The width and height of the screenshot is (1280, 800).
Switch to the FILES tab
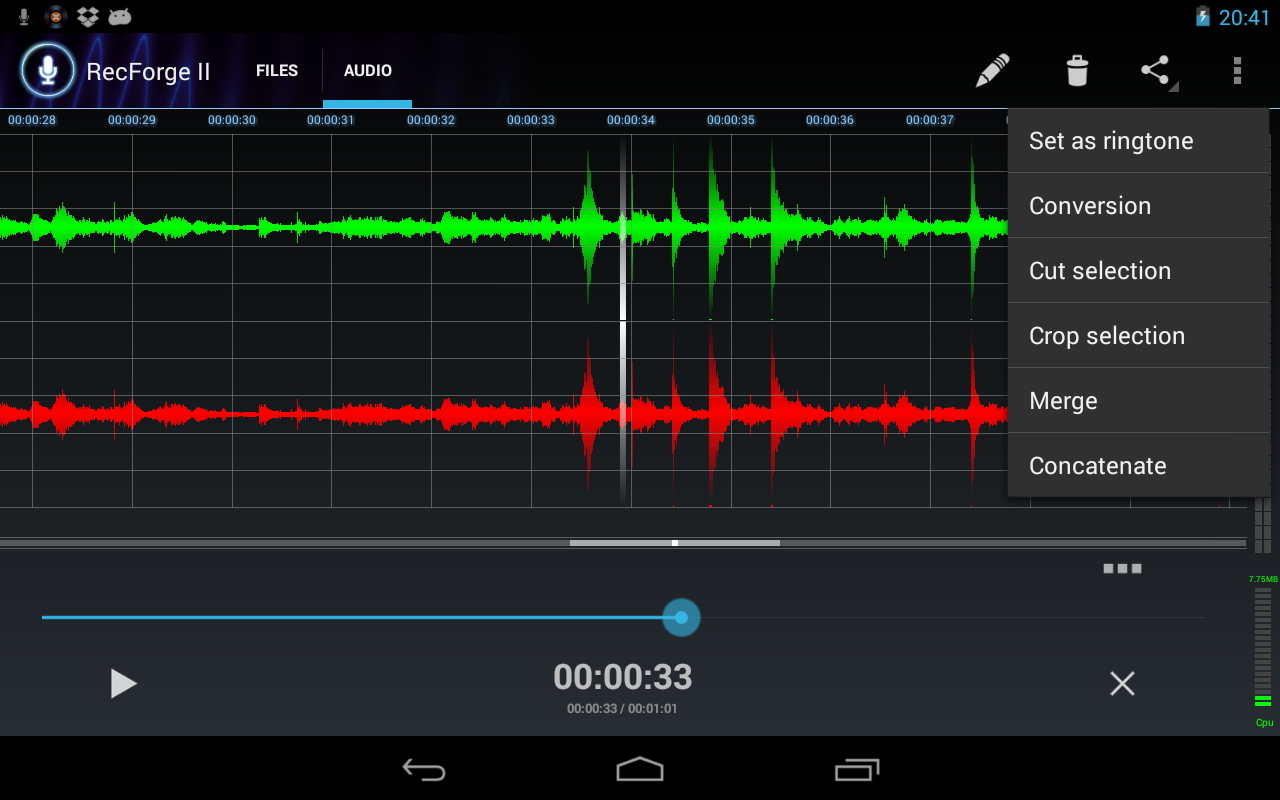coord(276,70)
